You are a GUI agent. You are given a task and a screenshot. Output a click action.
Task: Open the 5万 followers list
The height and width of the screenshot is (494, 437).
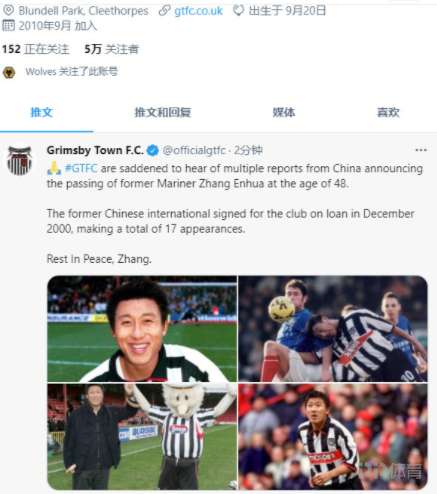click(111, 49)
